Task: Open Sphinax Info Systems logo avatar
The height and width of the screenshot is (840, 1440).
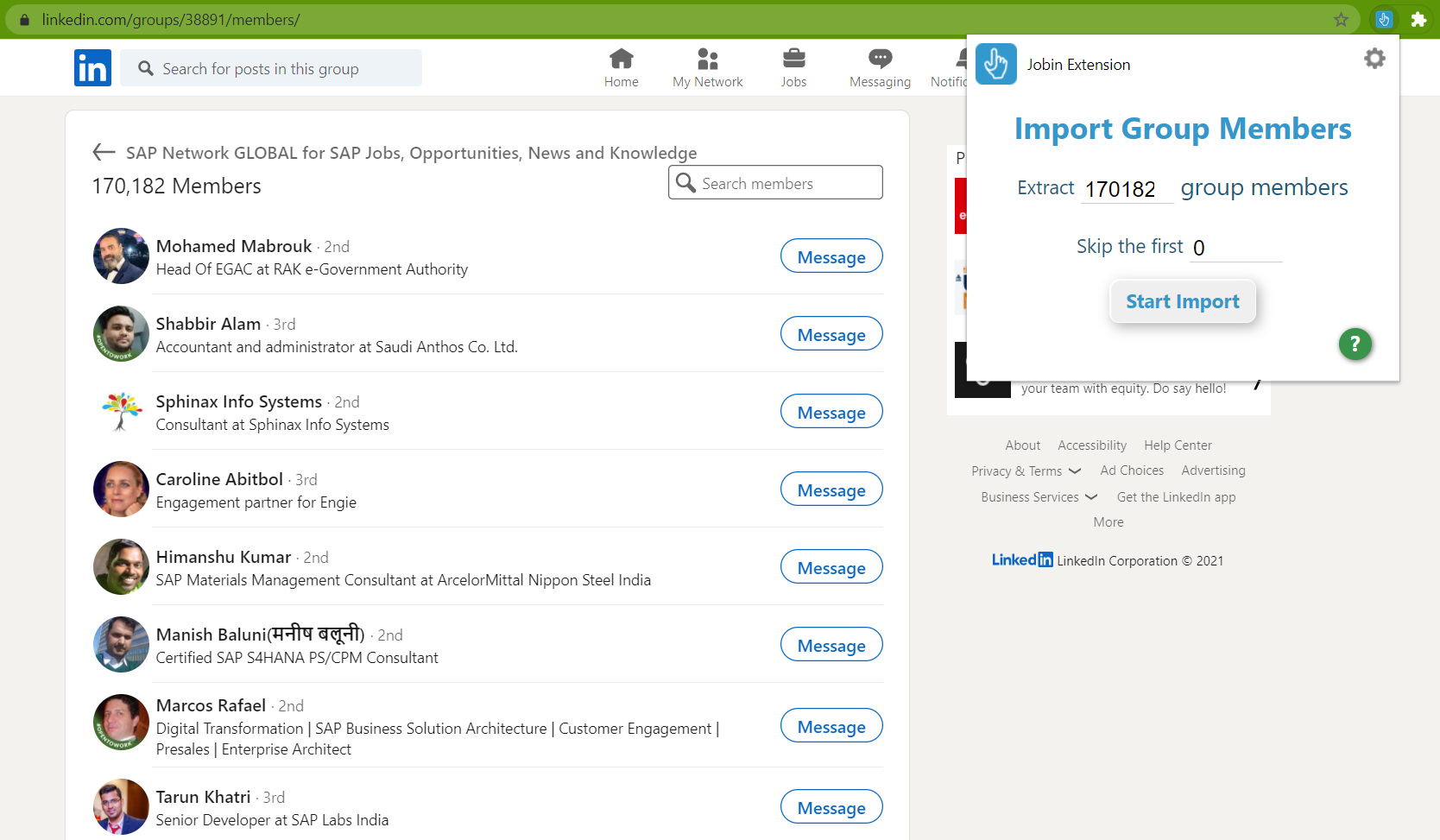Action: pos(121,411)
